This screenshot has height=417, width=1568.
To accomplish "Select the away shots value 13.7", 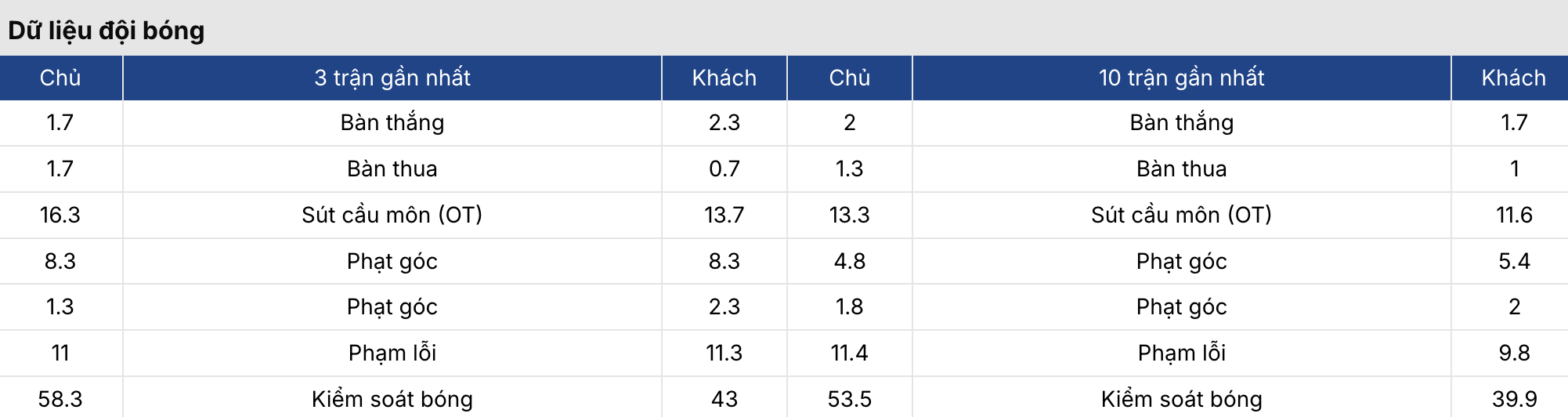I will [x=724, y=215].
